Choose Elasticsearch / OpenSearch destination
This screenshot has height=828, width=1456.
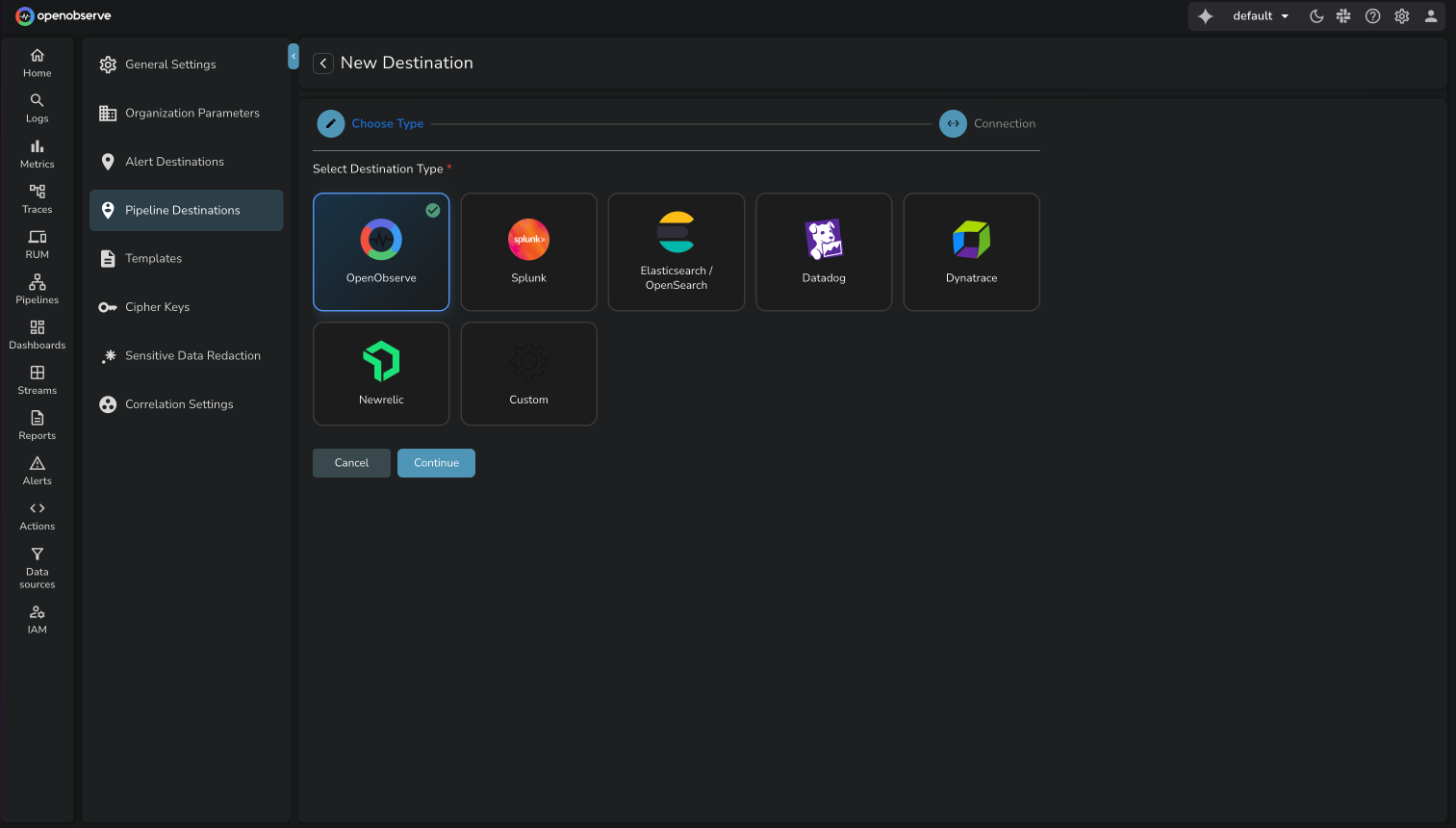tap(677, 252)
